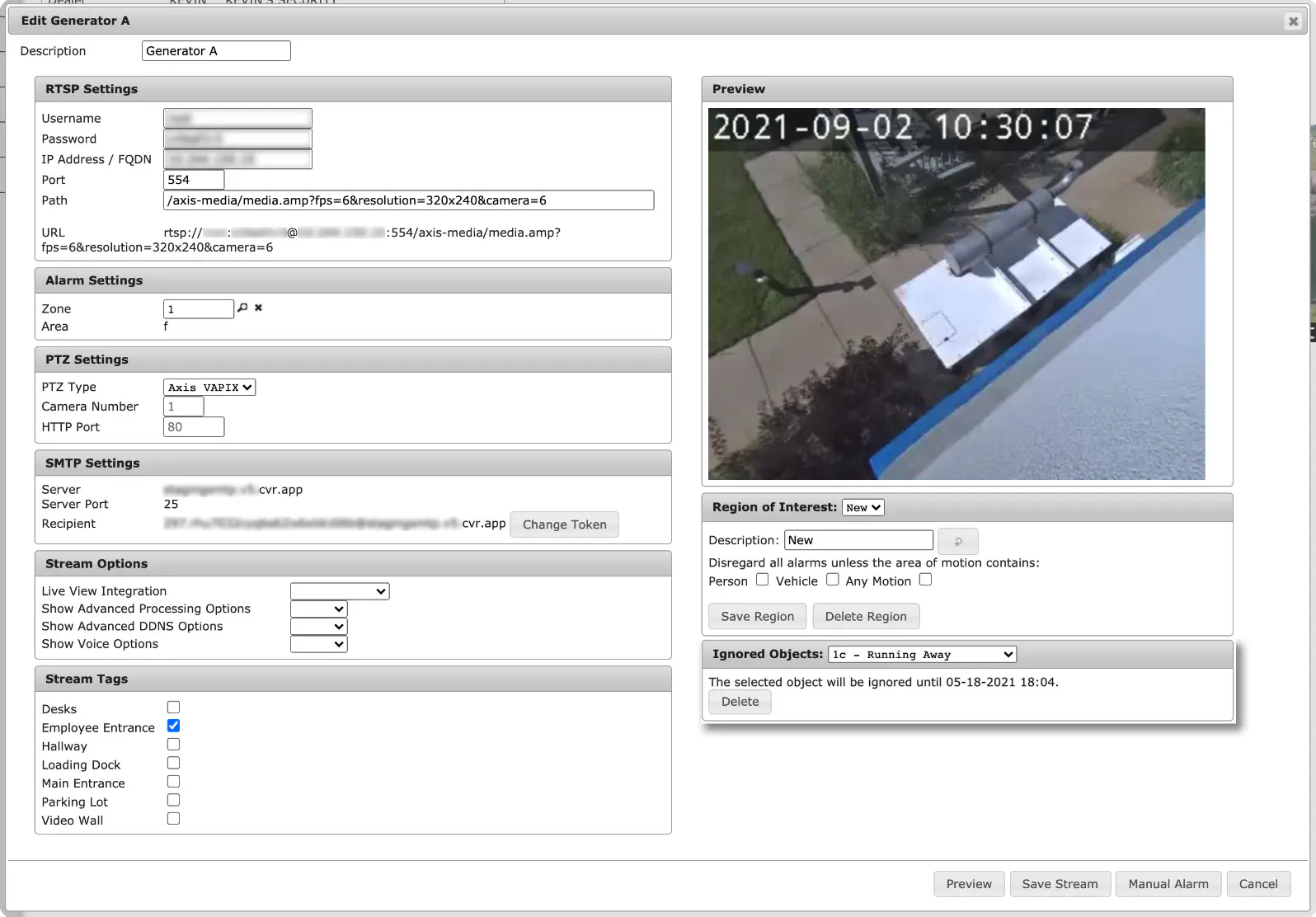
Task: Expand Show Advanced Processing Options dropdown
Action: point(318,609)
